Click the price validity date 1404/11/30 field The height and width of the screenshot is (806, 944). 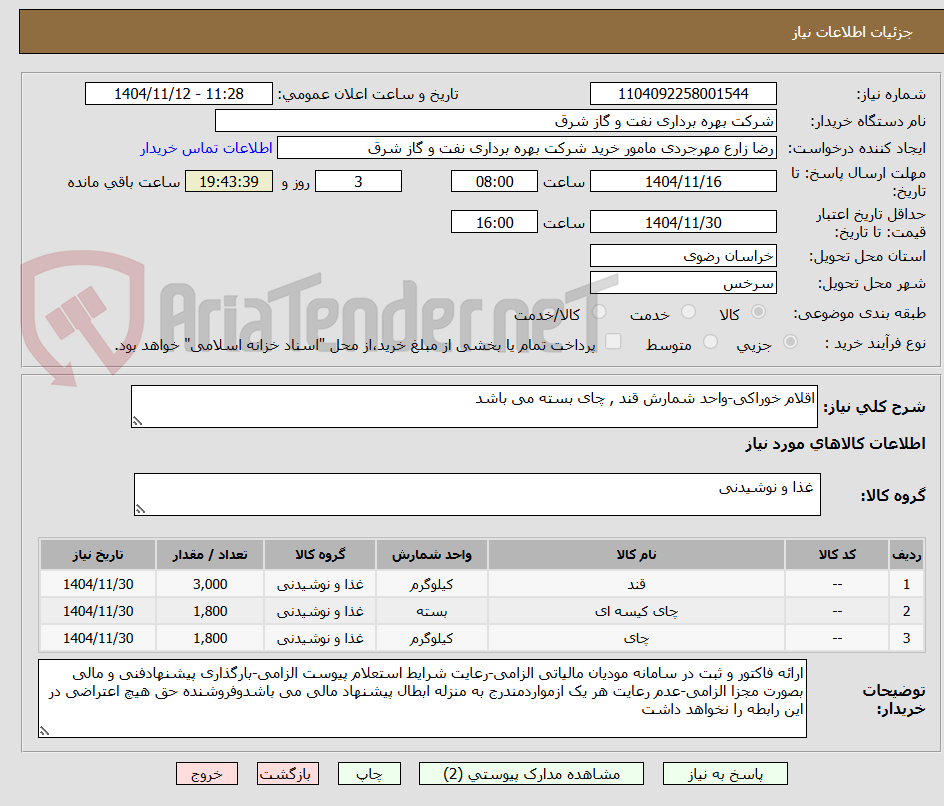click(x=683, y=222)
